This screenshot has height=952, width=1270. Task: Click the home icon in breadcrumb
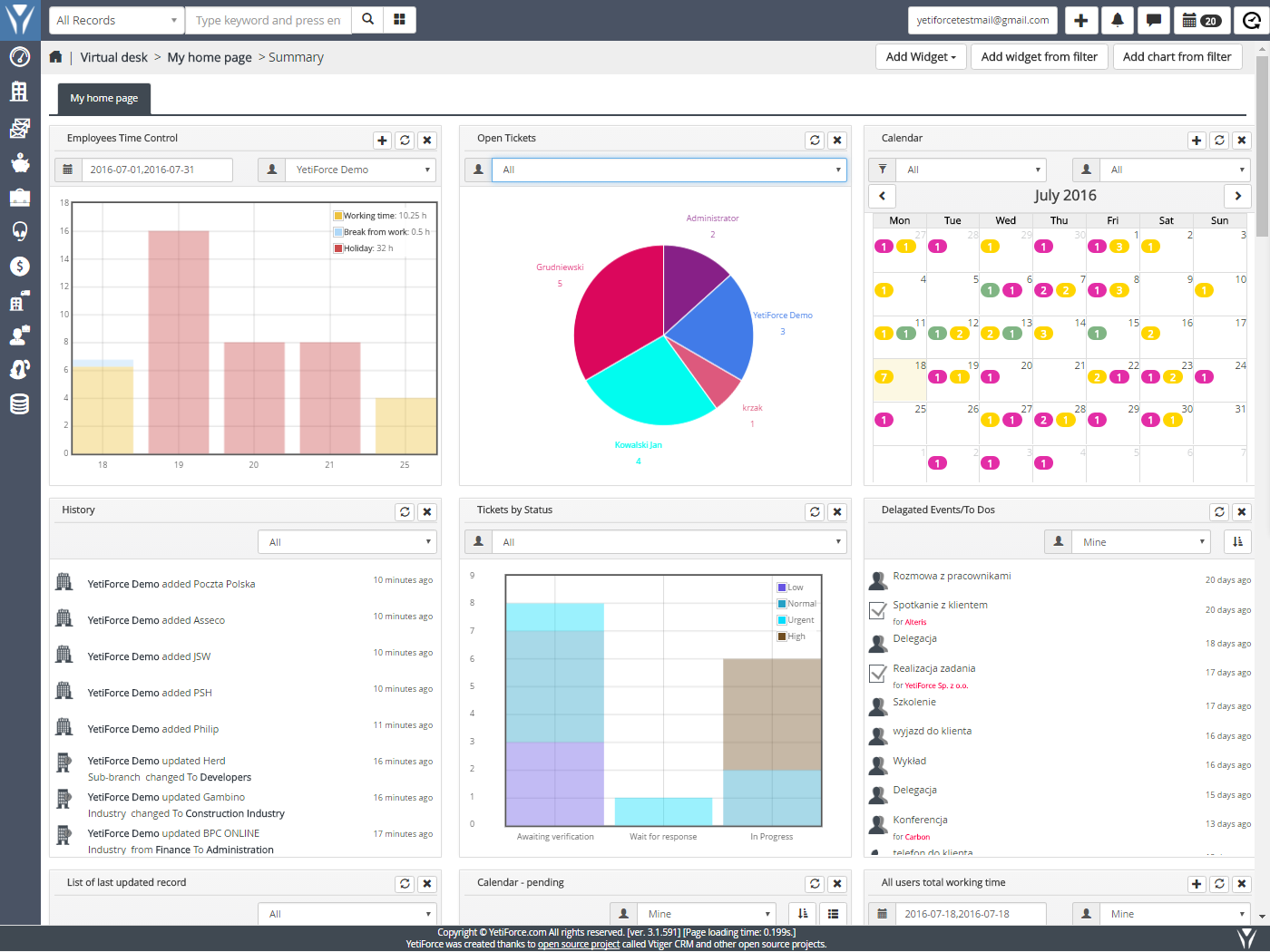tap(55, 57)
